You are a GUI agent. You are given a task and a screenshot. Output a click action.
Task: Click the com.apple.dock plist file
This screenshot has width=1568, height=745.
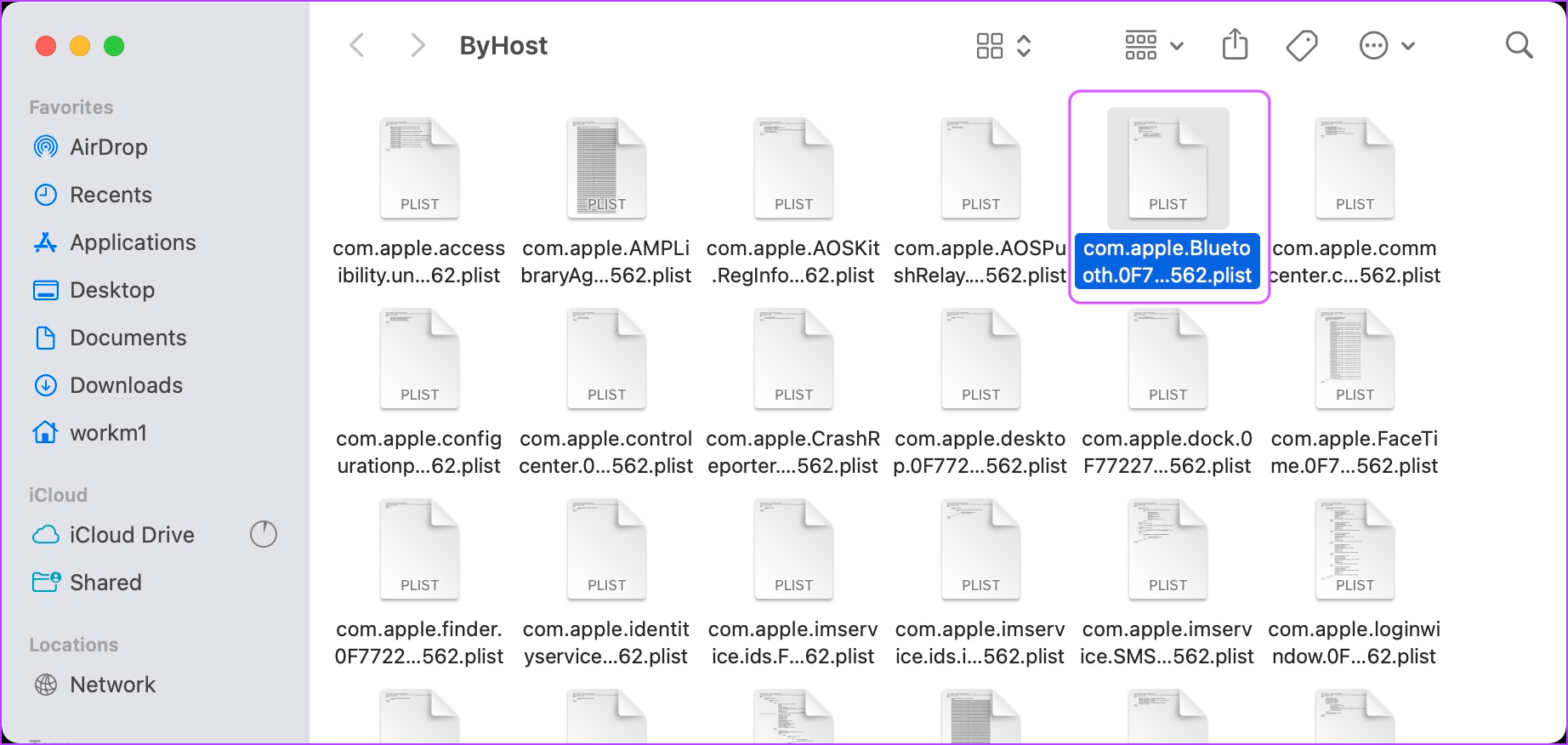tap(1167, 359)
